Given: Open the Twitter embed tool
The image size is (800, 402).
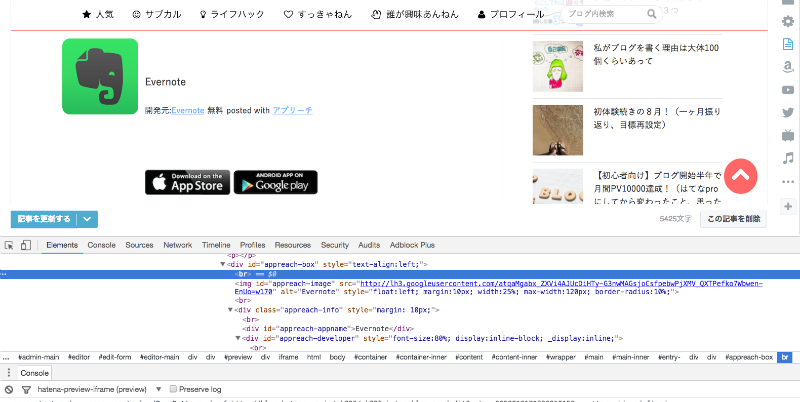Looking at the screenshot, I should pyautogui.click(x=788, y=113).
